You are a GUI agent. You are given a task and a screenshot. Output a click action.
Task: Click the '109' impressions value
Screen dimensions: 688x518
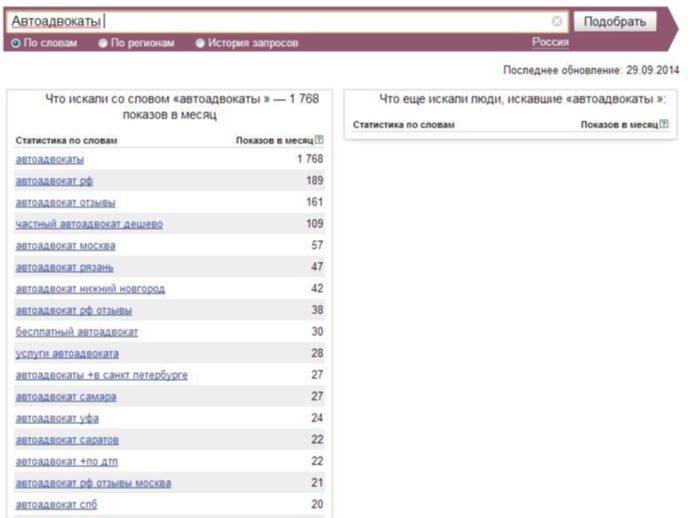(x=315, y=224)
